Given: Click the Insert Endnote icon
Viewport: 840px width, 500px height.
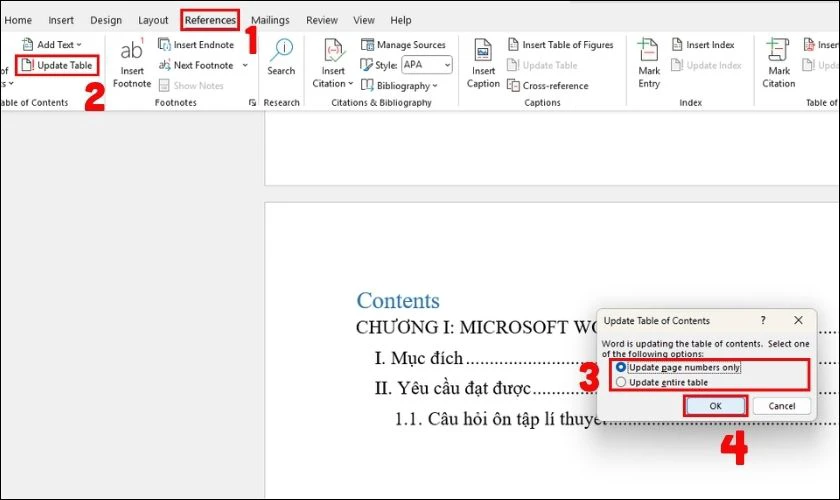Looking at the screenshot, I should pos(196,45).
